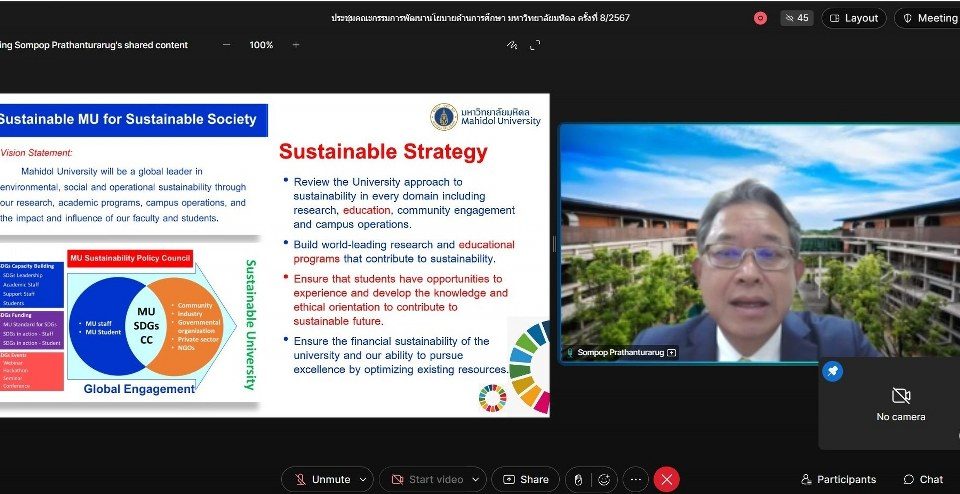Expand video options arrow beside Start video

[x=476, y=479]
